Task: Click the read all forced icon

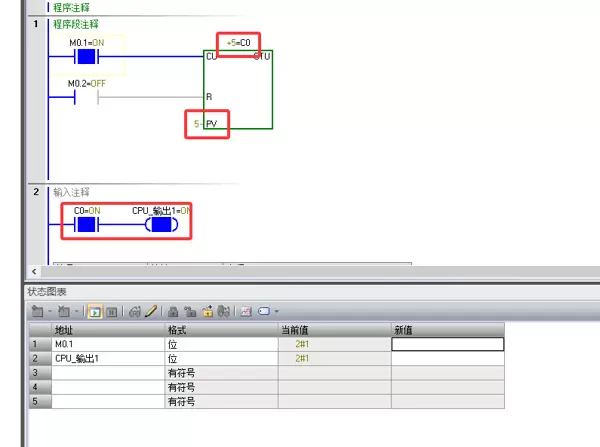Action: coord(222,311)
